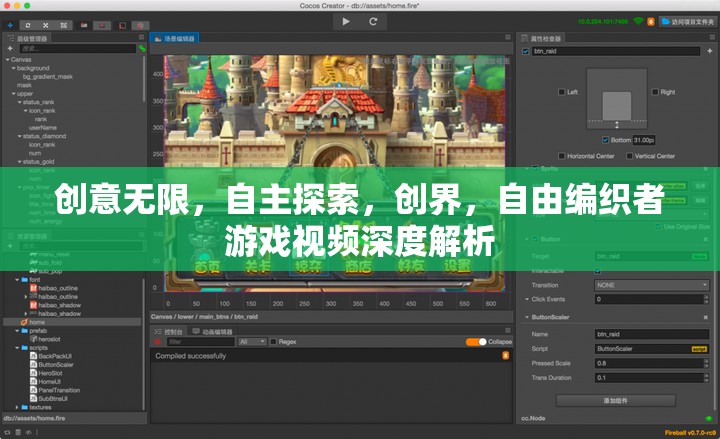Switch to the 动画编辑器 animation editor tab
The height and width of the screenshot is (439, 720).
coord(213,332)
